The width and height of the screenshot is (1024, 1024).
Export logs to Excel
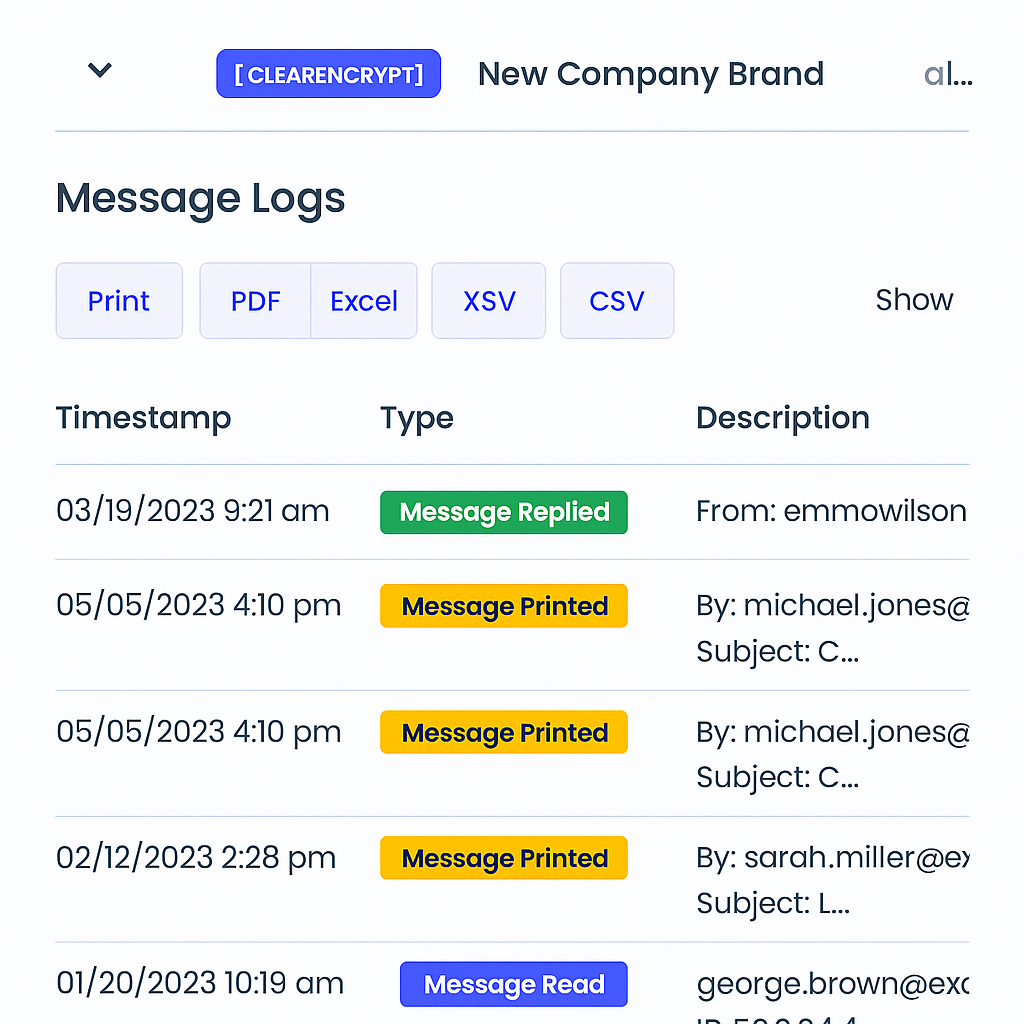(364, 300)
